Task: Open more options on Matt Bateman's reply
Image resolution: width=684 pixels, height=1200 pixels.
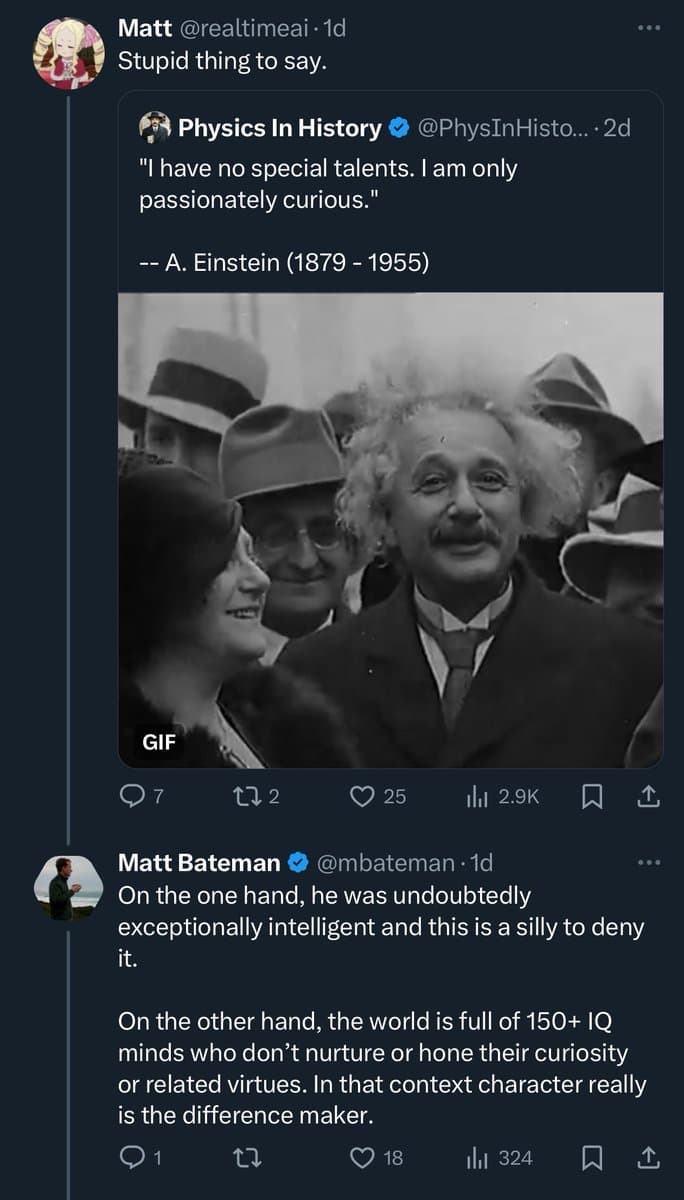Action: click(649, 862)
